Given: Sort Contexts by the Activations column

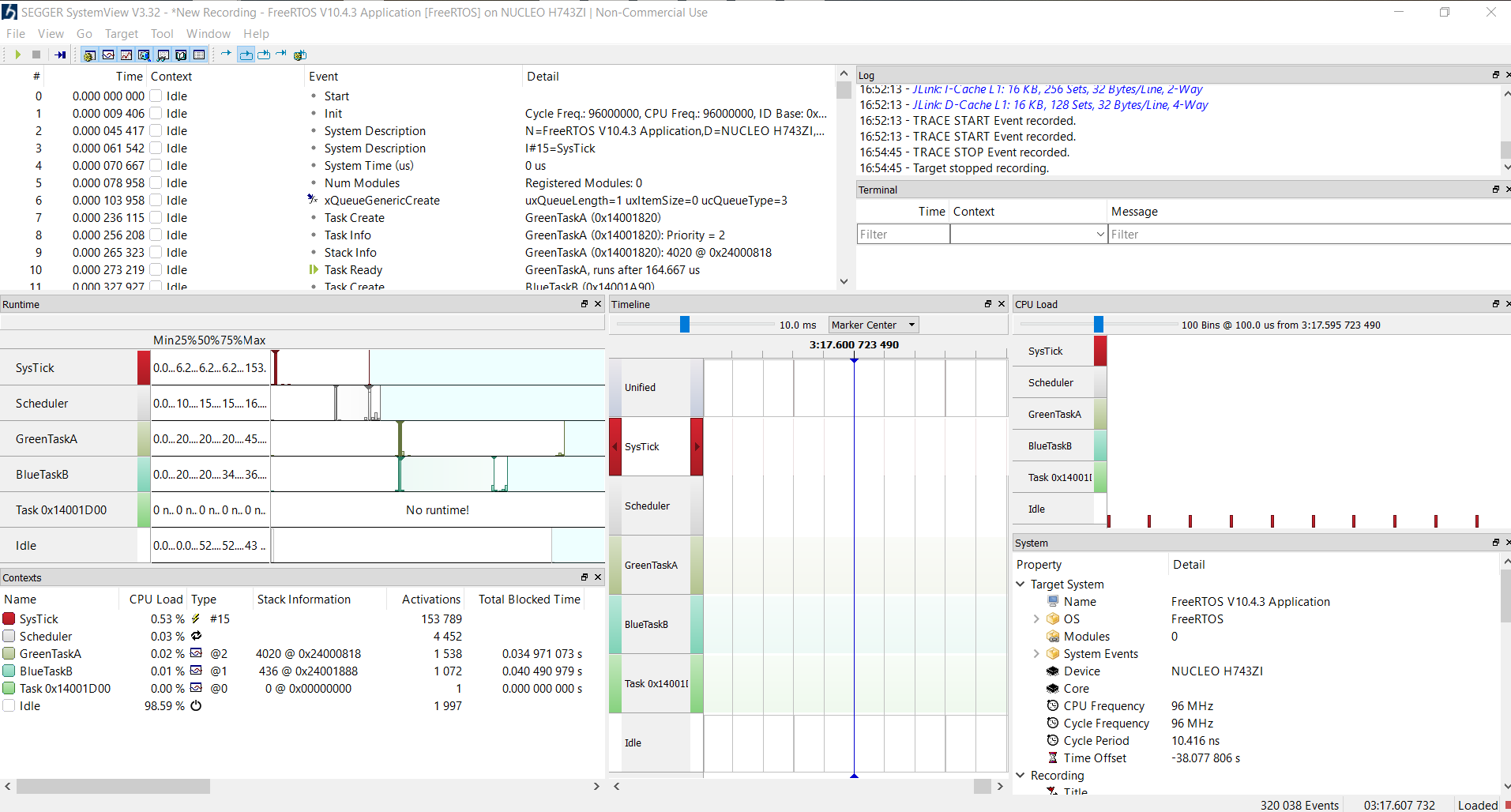Looking at the screenshot, I should (426, 599).
